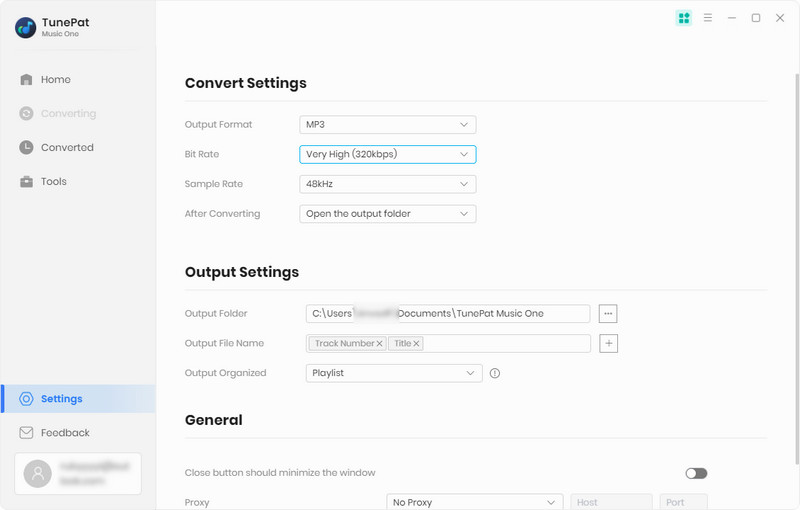Click the user account avatar
Image resolution: width=800 pixels, height=510 pixels.
click(x=38, y=474)
